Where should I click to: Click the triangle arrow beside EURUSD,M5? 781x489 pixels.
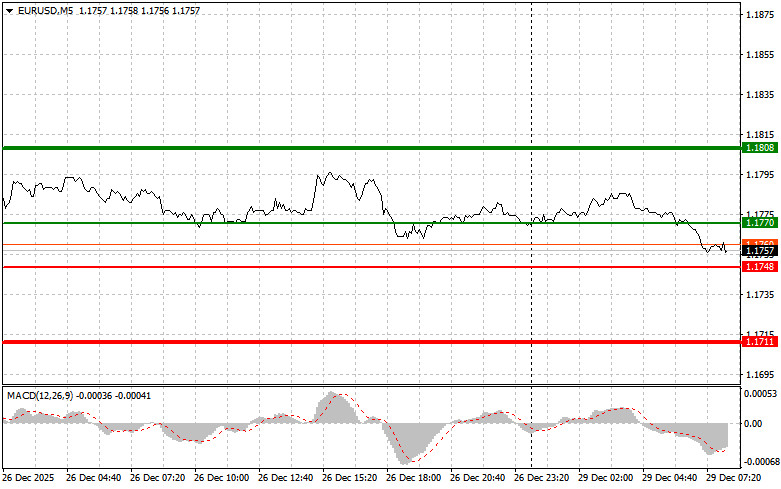click(8, 10)
